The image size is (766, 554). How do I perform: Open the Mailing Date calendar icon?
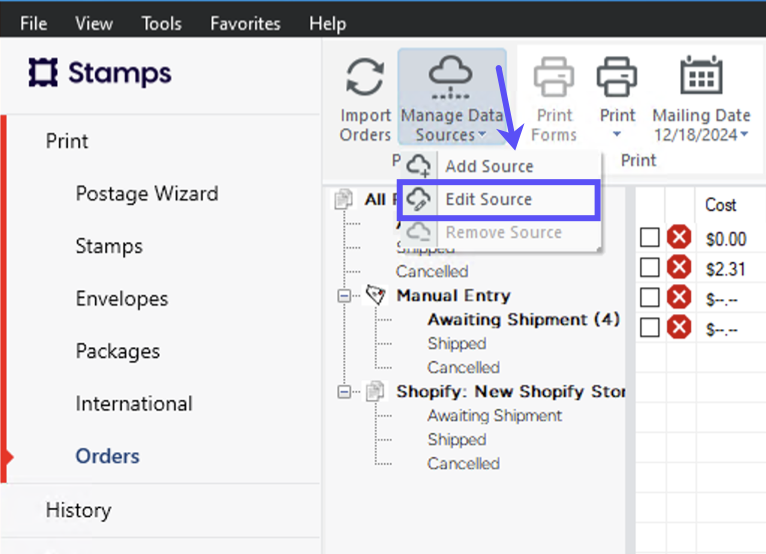tap(702, 75)
